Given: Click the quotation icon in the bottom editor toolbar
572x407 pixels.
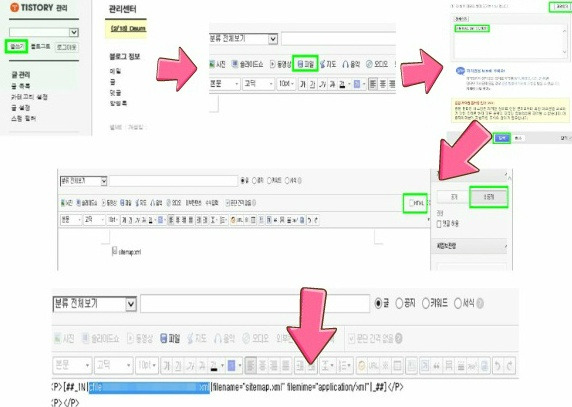Looking at the screenshot, I should [x=436, y=365].
